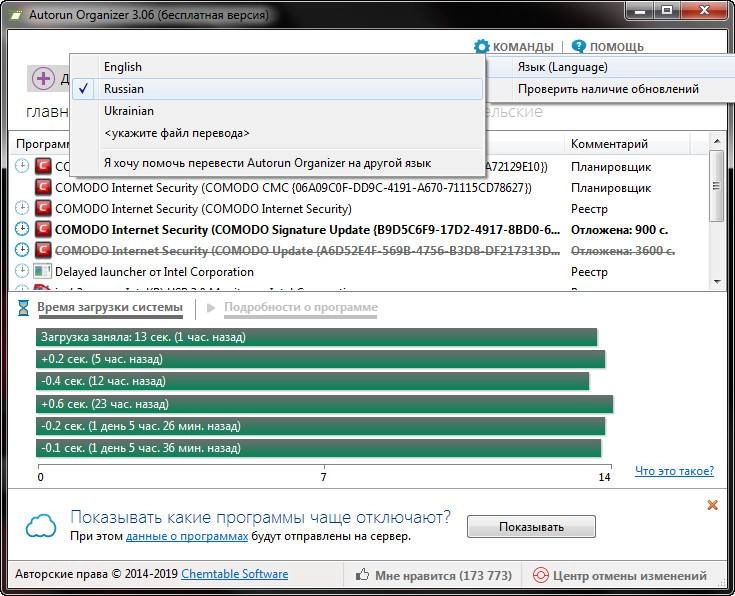Viewport: 735px width, 596px height.
Task: Select the COMODO CMC {06A09C0F row
Action: [x=359, y=188]
